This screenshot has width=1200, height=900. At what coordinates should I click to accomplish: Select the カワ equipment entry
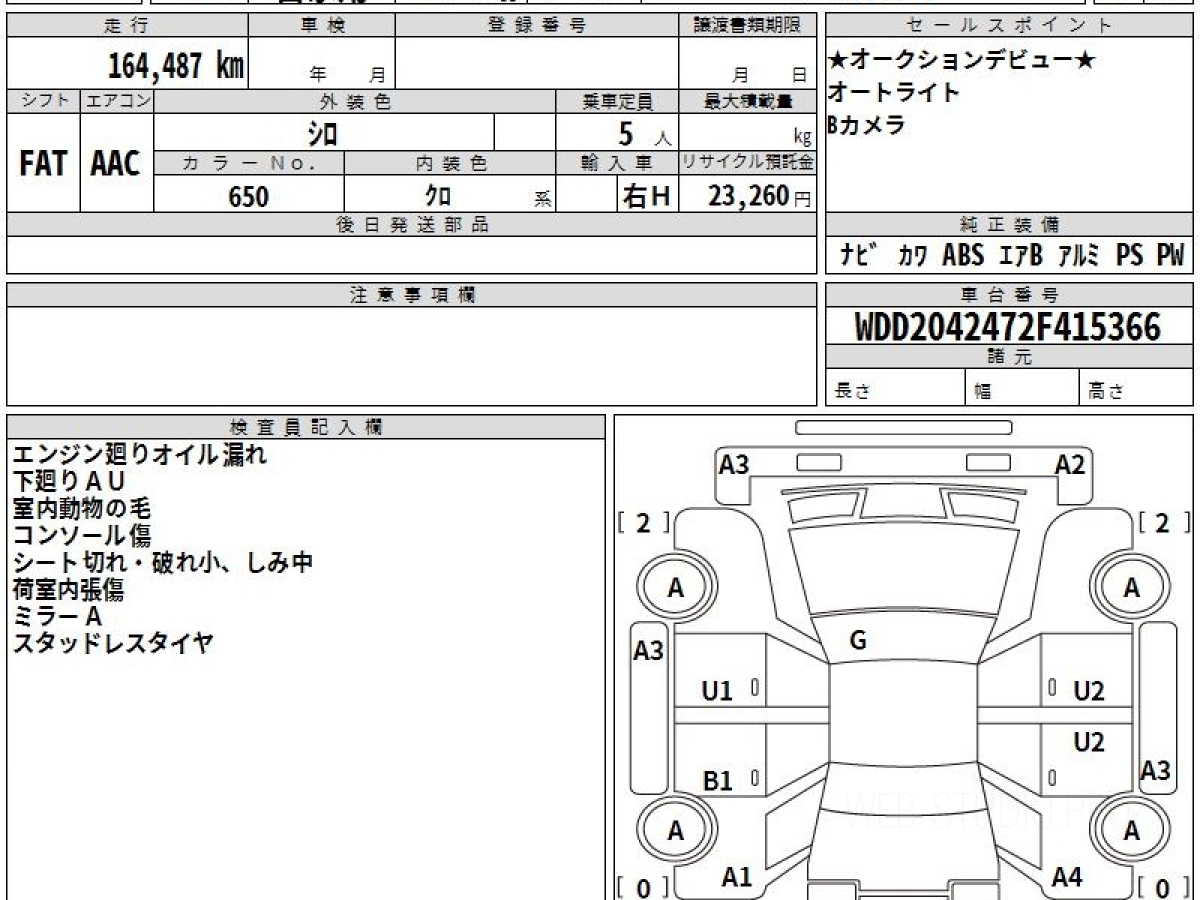912,256
